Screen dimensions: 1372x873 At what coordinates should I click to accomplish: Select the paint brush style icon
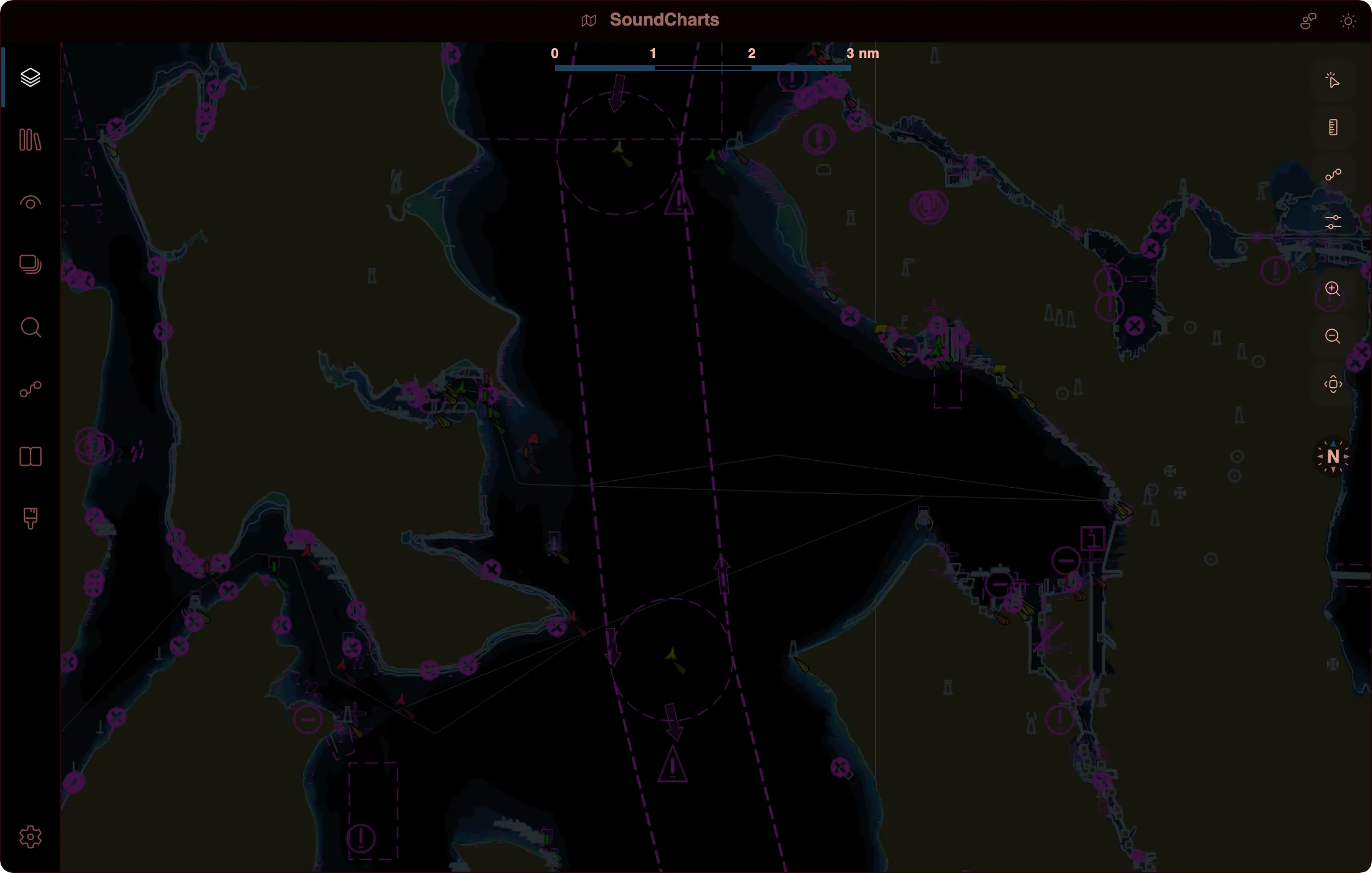(x=30, y=518)
